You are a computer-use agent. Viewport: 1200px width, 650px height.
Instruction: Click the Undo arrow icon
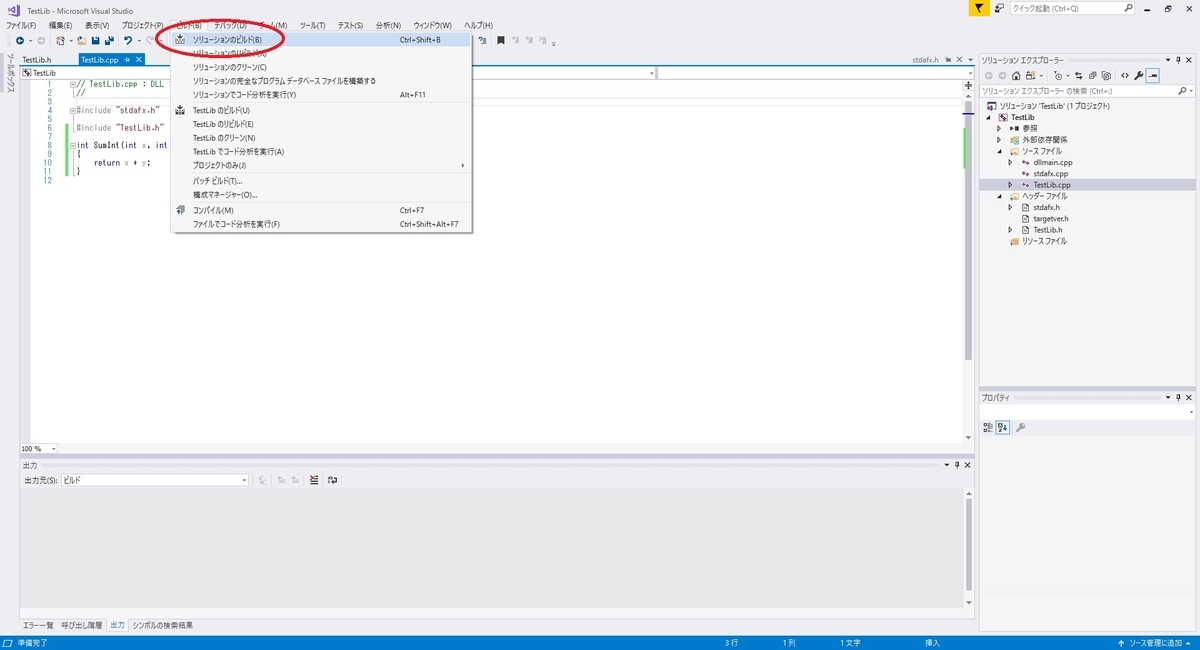127,41
